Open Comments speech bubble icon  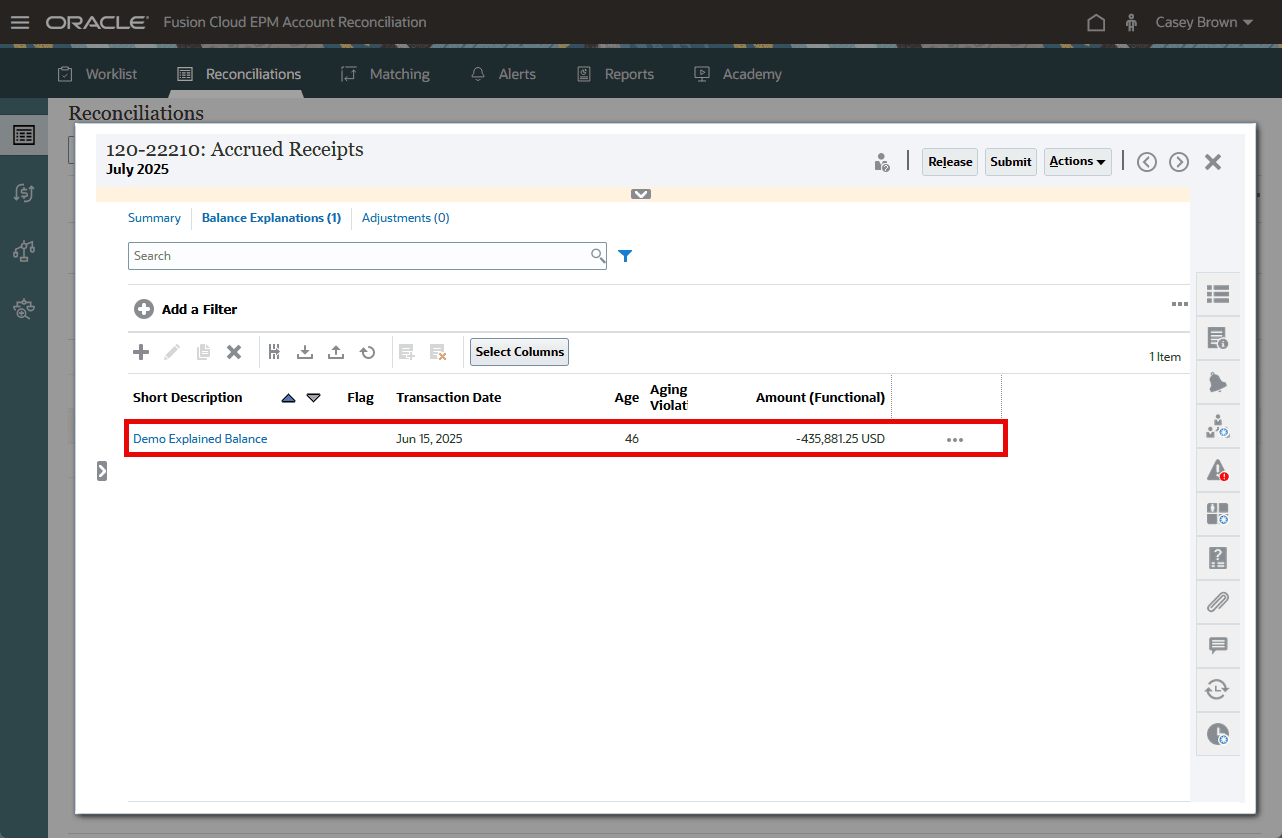pos(1218,646)
